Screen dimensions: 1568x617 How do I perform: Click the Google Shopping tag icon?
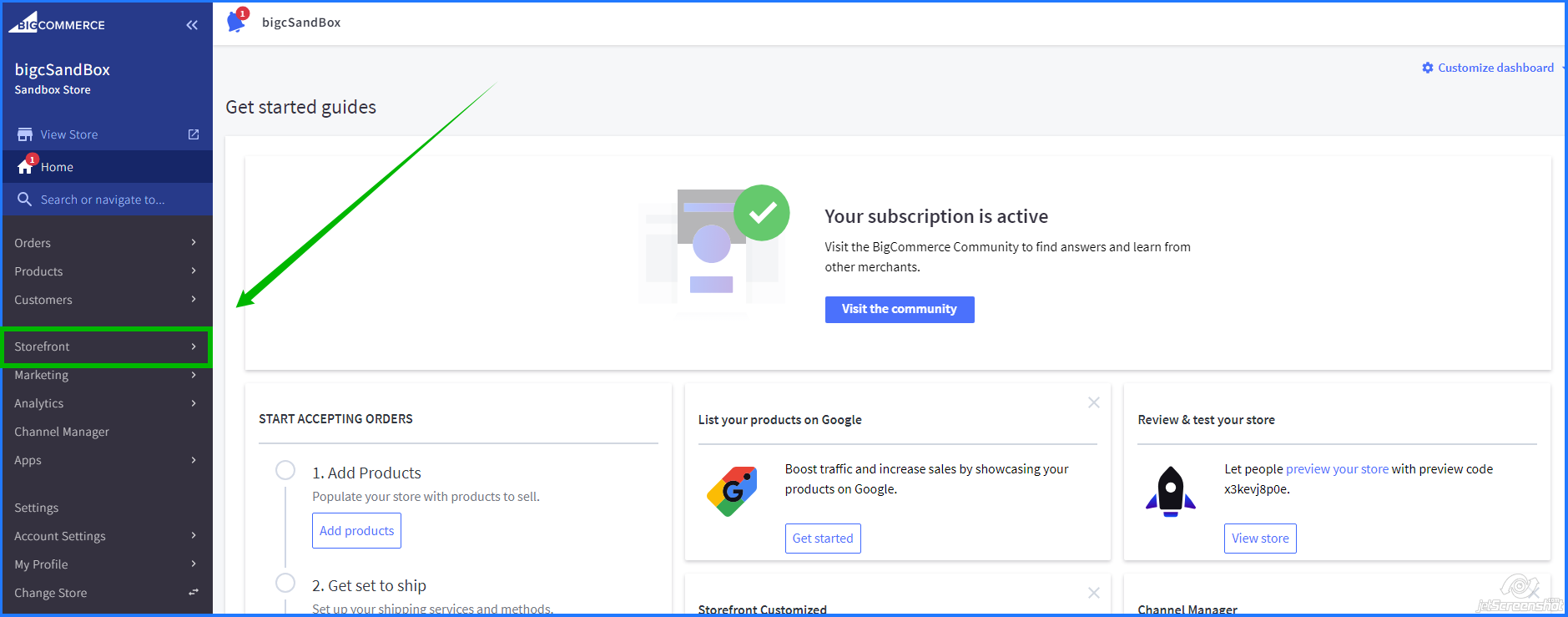732,491
